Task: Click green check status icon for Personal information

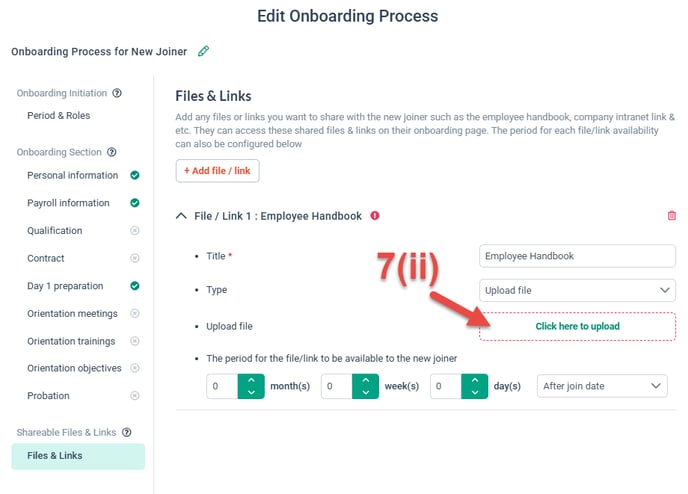Action: coord(135,175)
